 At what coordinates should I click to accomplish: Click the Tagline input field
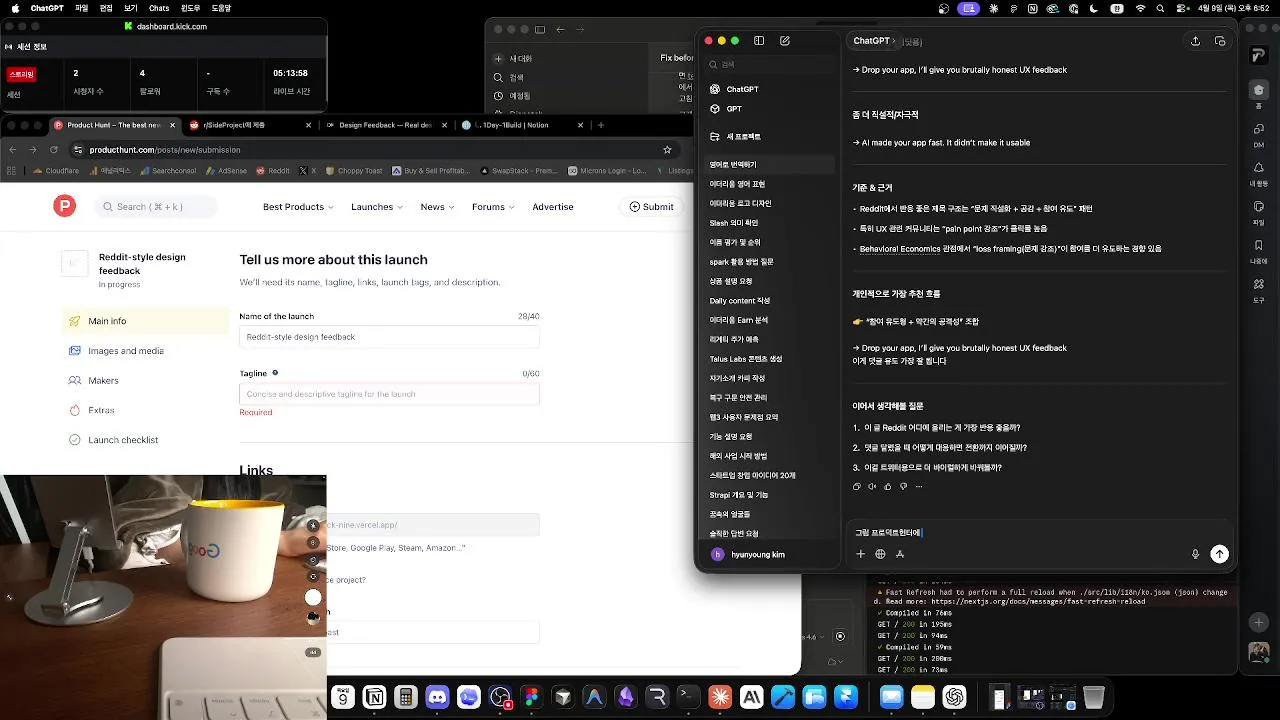point(389,394)
